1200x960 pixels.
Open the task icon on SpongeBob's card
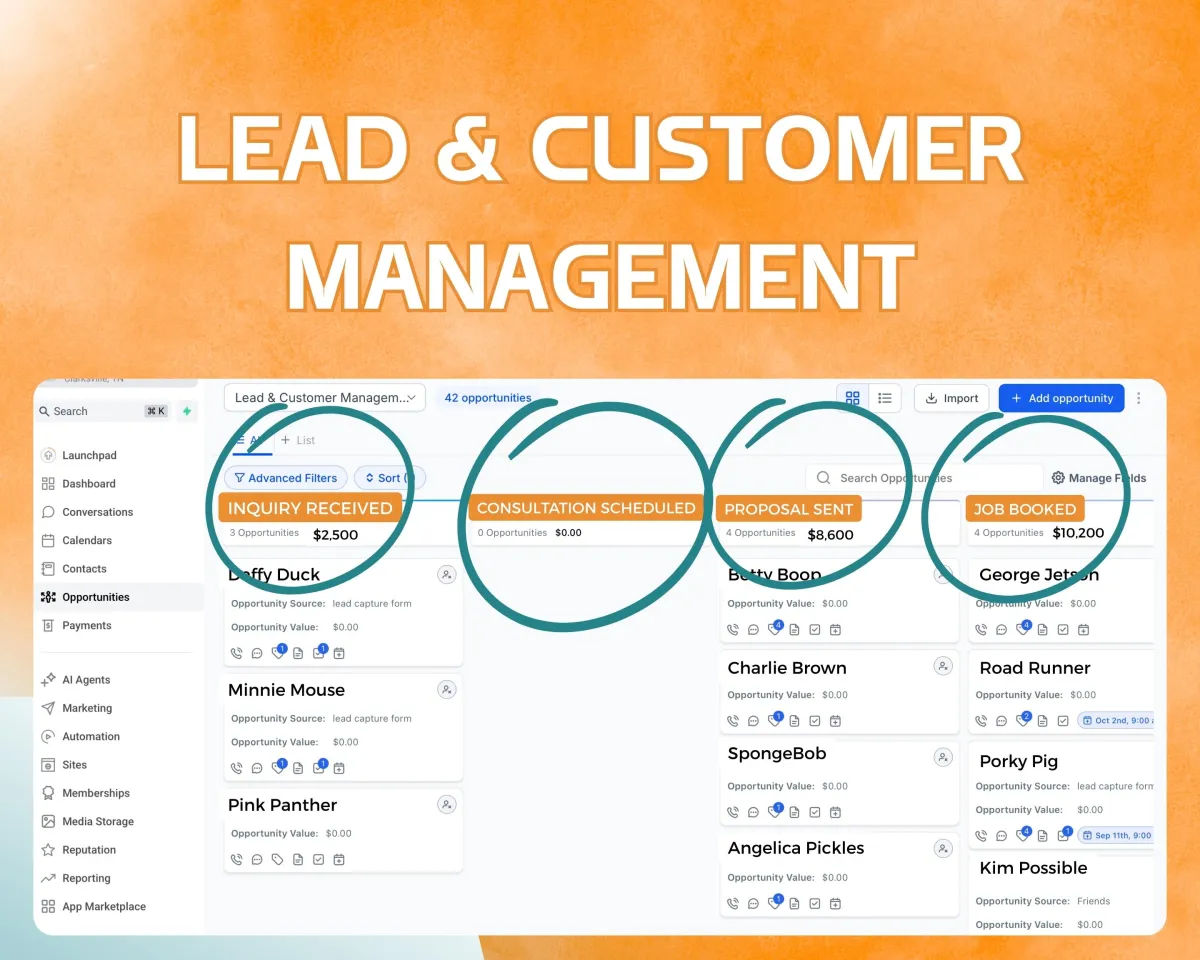coord(815,812)
